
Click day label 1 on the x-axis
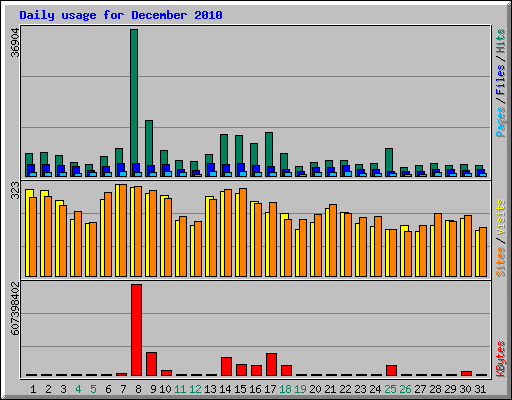[x=33, y=389]
